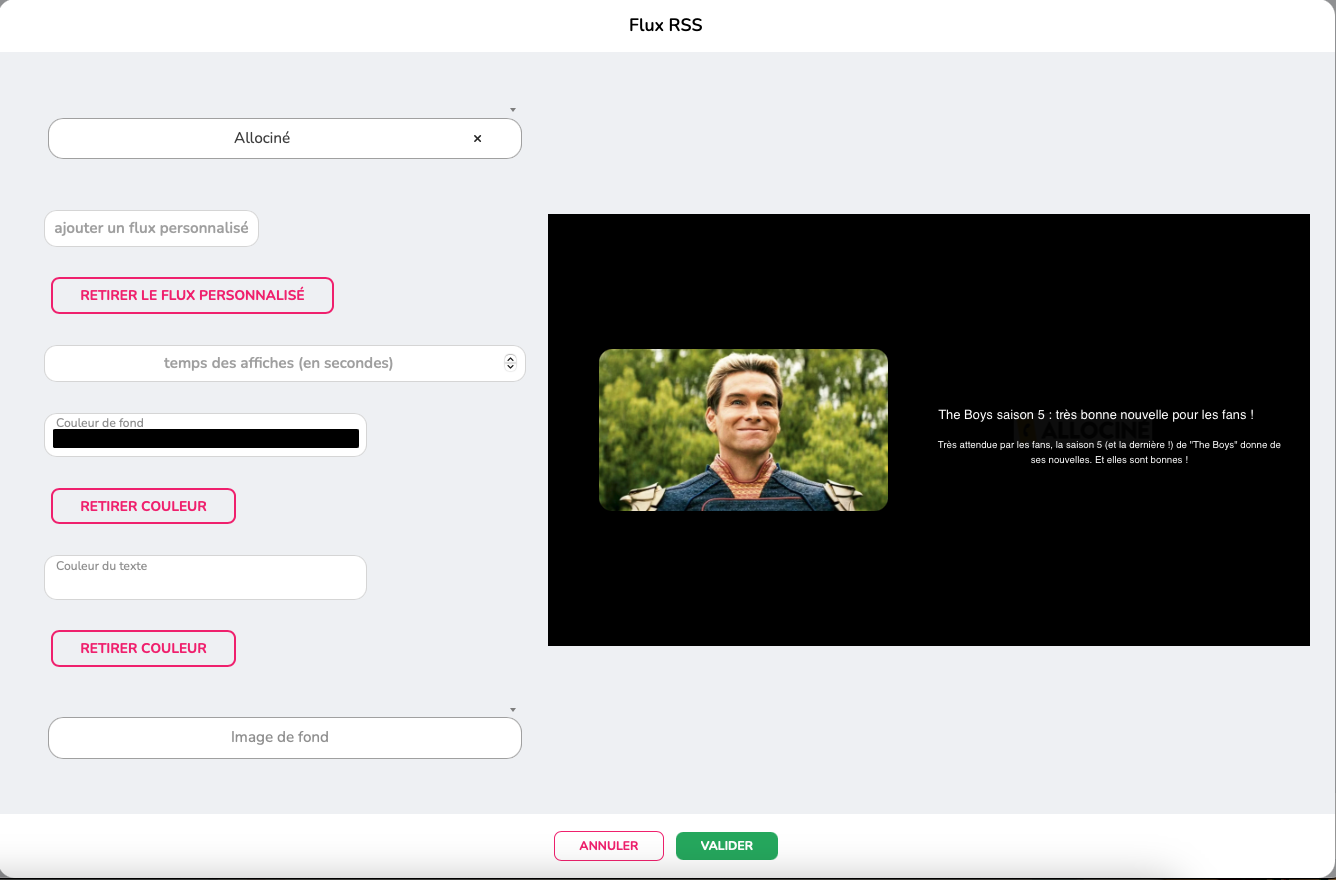Image resolution: width=1336 pixels, height=880 pixels.
Task: Adjust display time with the stepper arrows
Action: pyautogui.click(x=510, y=363)
